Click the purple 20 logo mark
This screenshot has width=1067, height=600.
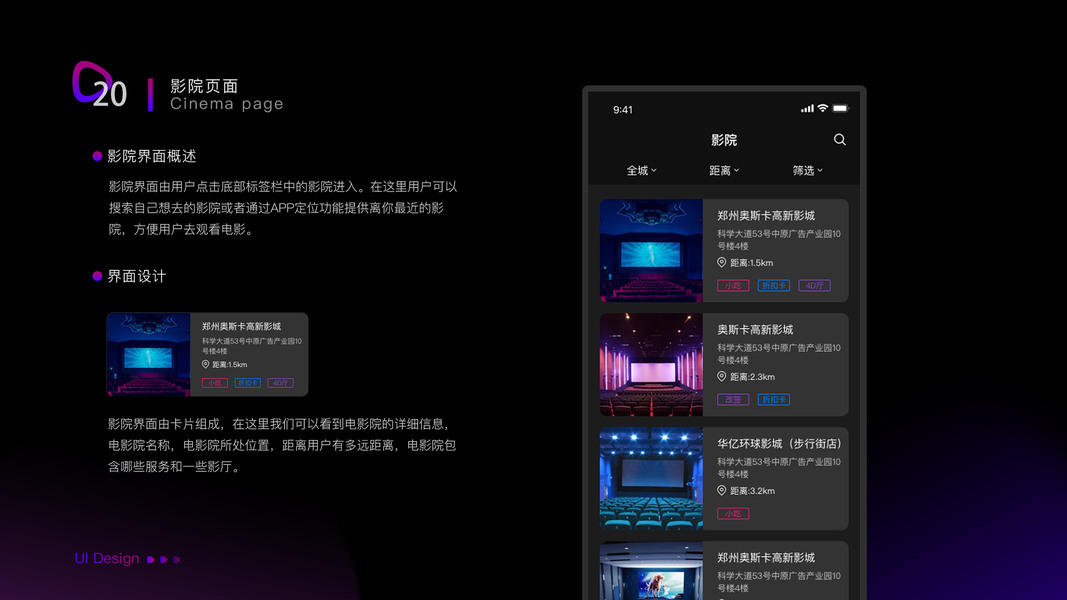coord(100,86)
